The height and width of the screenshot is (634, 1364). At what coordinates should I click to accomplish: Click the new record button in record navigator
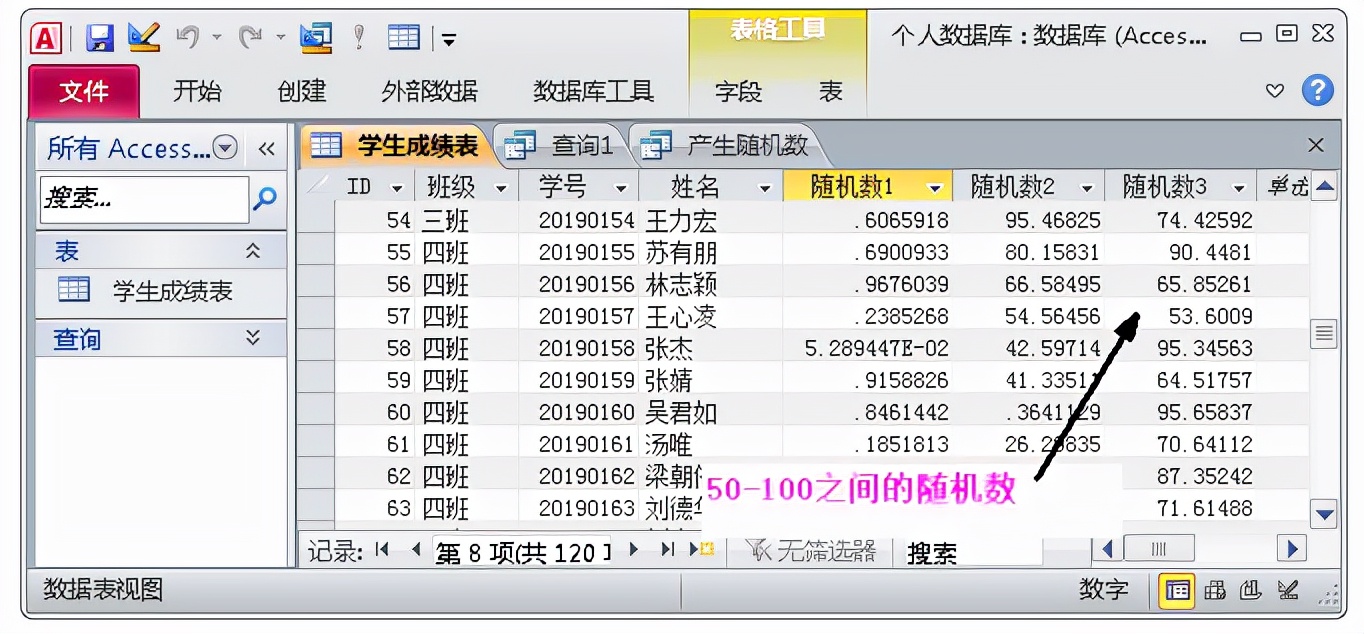click(703, 551)
